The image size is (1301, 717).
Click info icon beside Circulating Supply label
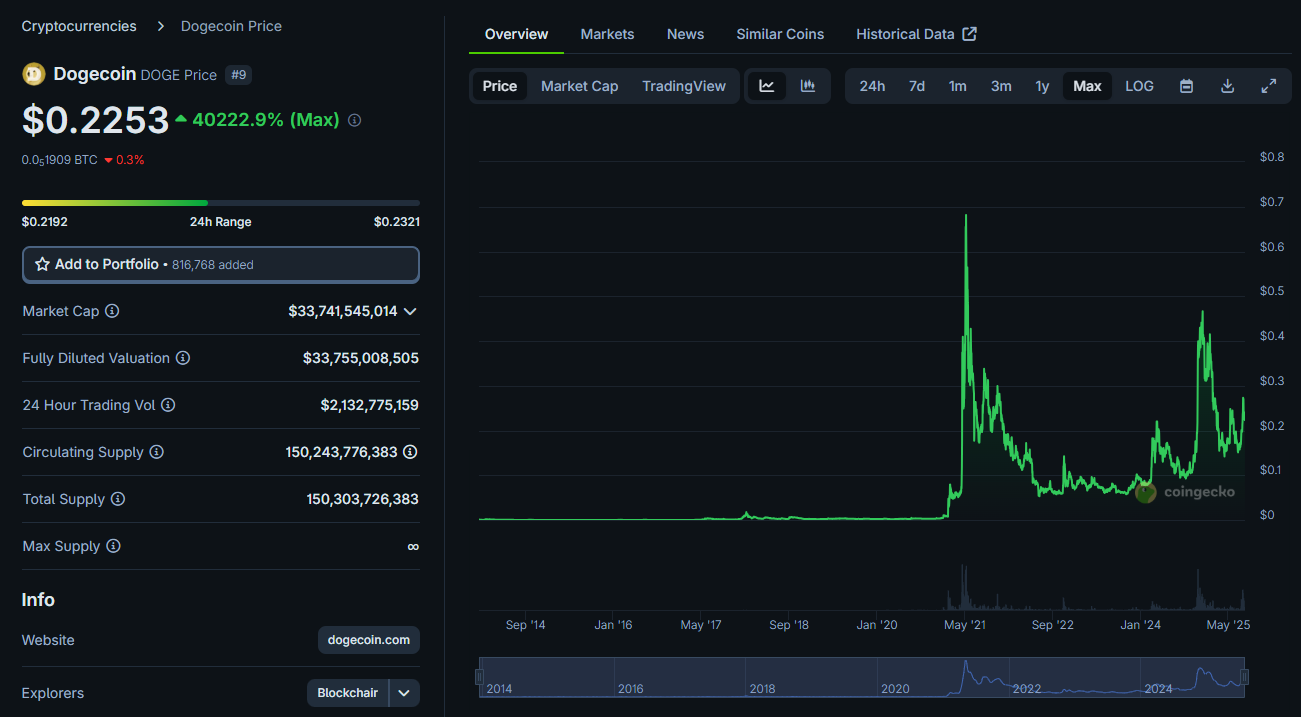pos(157,452)
